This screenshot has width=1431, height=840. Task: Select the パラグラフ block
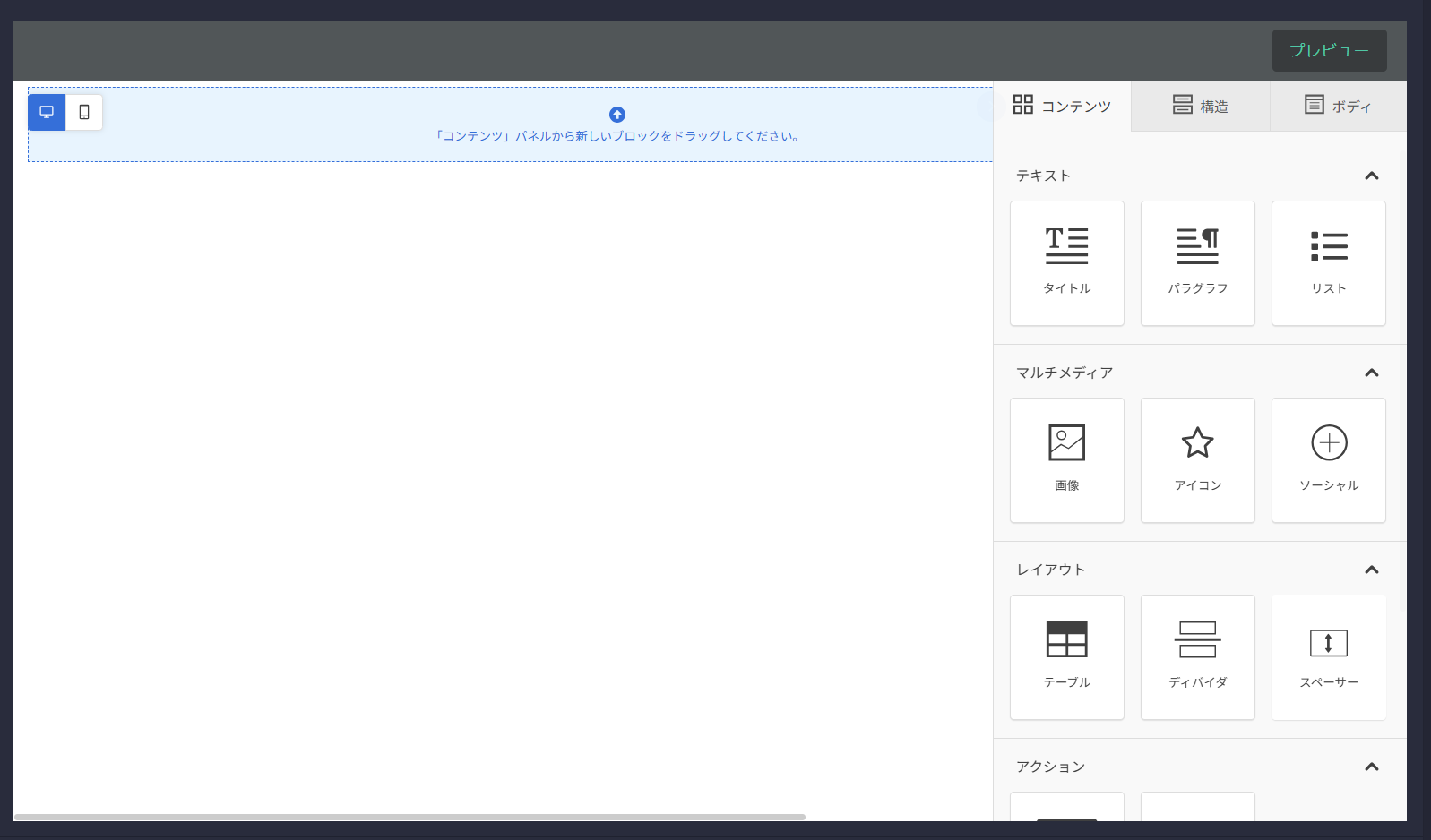pos(1198,263)
